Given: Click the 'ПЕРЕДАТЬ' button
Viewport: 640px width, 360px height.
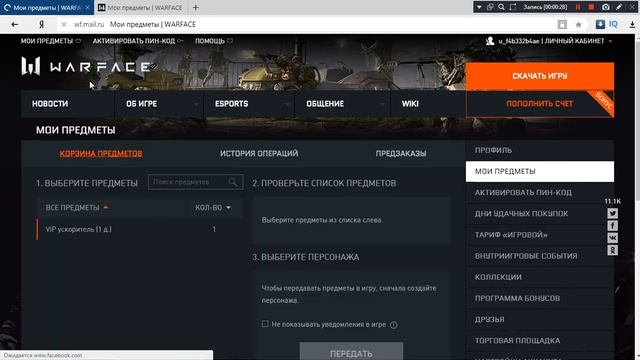Looking at the screenshot, I should point(351,352).
